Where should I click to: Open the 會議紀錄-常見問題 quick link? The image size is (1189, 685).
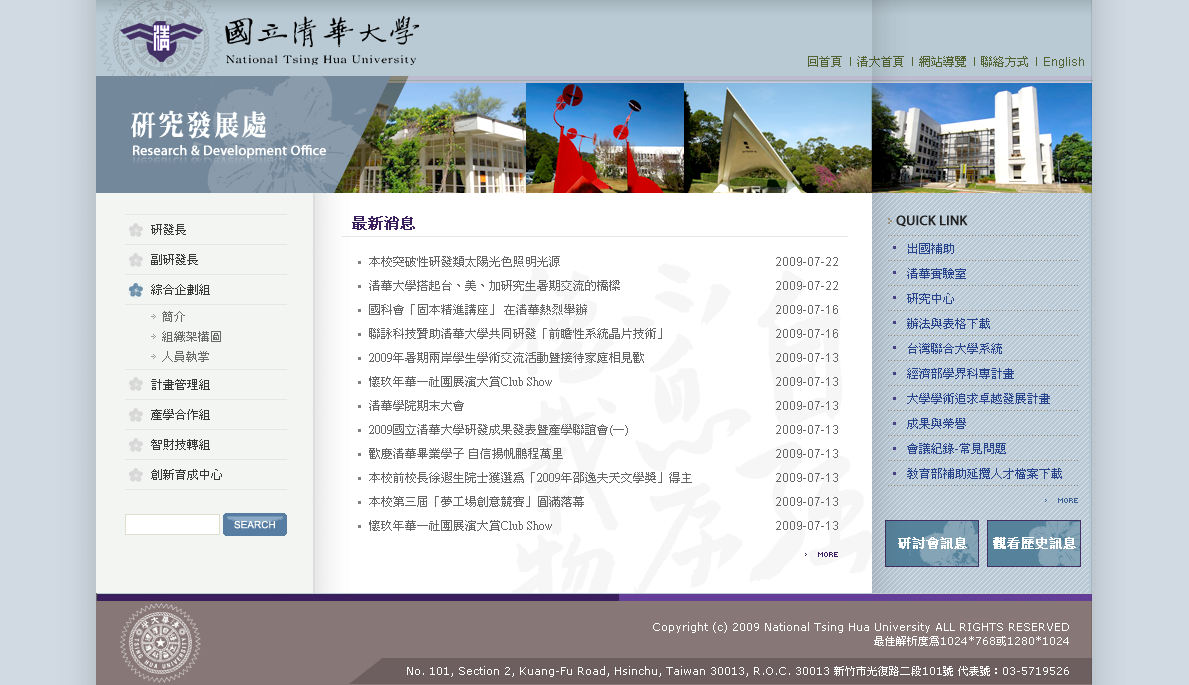956,449
